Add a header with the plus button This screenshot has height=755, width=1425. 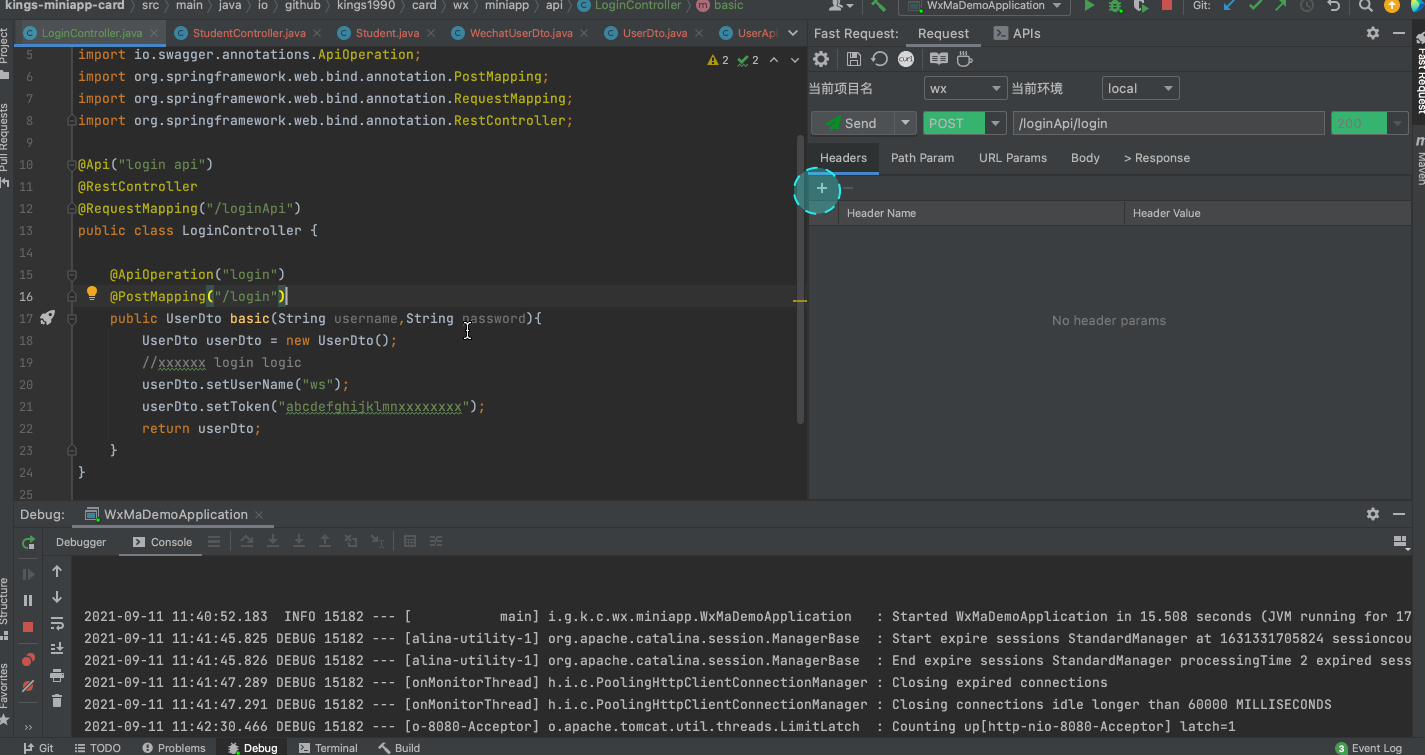pos(822,188)
